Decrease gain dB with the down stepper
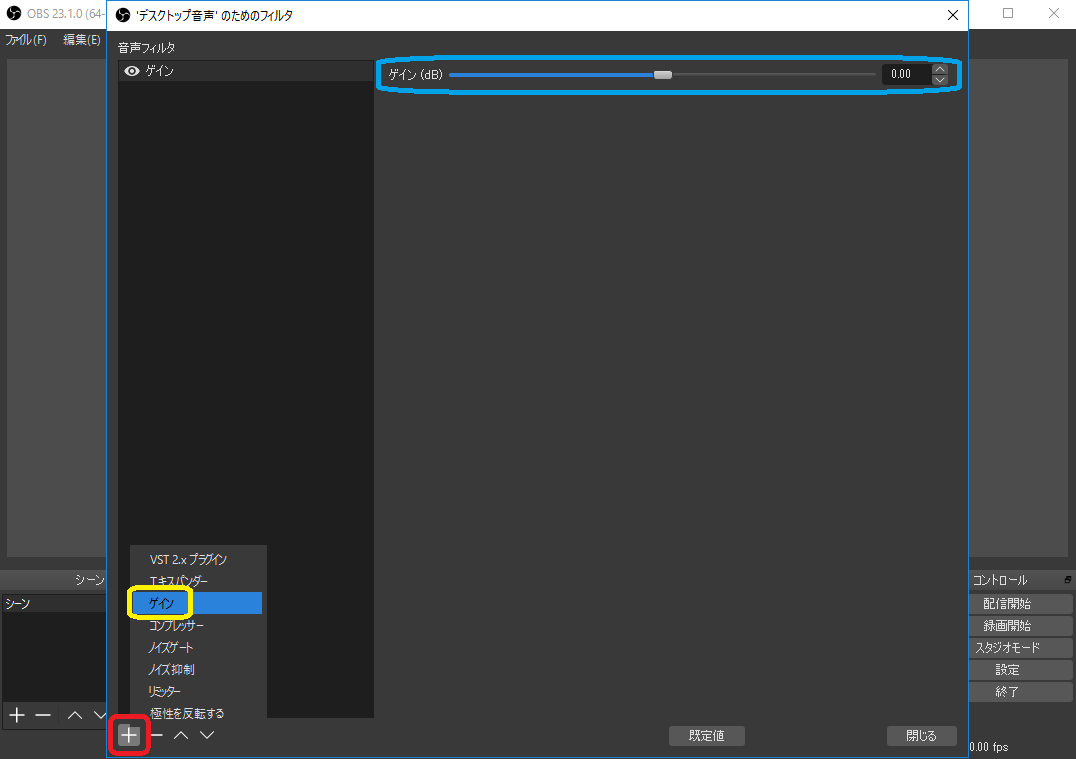Viewport: 1076px width, 759px height. tap(939, 80)
